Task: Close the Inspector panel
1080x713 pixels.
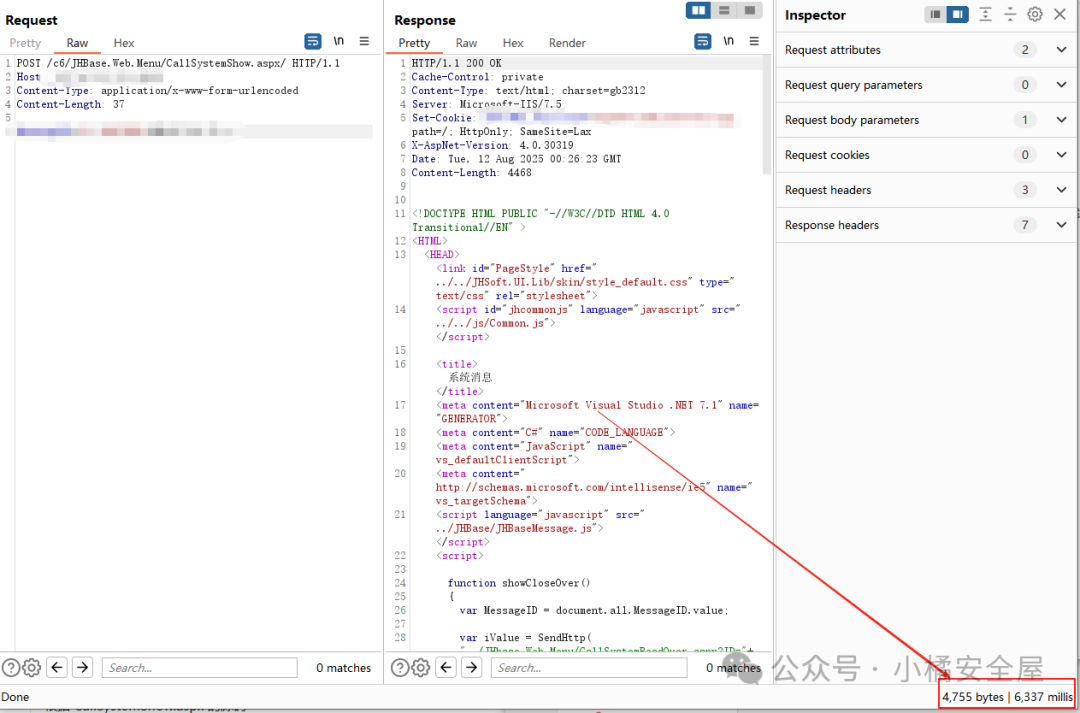Action: [1060, 14]
